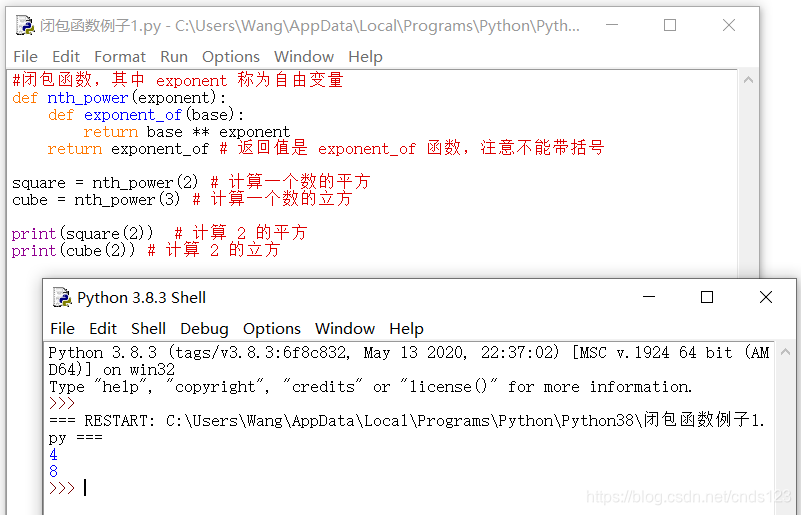The width and height of the screenshot is (801, 515).
Task: Click the output value 8 in Shell
Action: click(x=54, y=471)
